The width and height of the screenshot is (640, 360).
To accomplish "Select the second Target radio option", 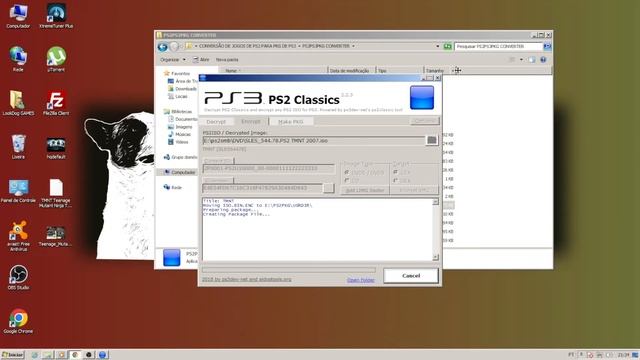I will pyautogui.click(x=395, y=180).
